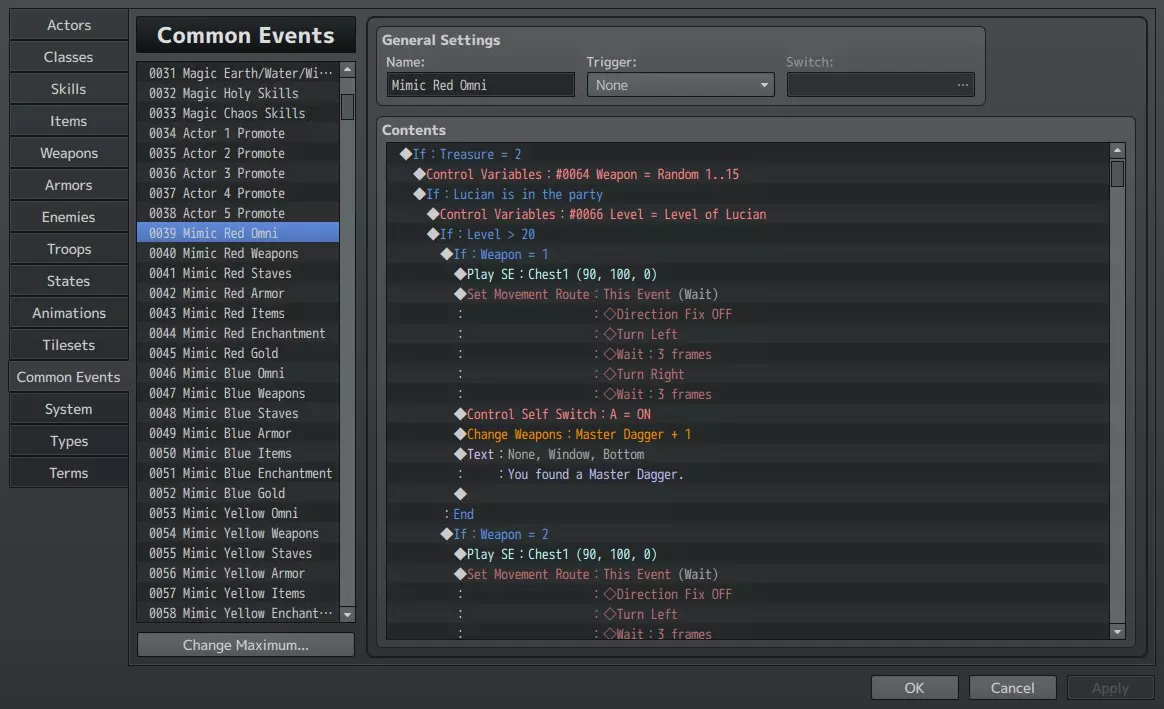Open the Trigger dropdown set to None

tap(681, 85)
